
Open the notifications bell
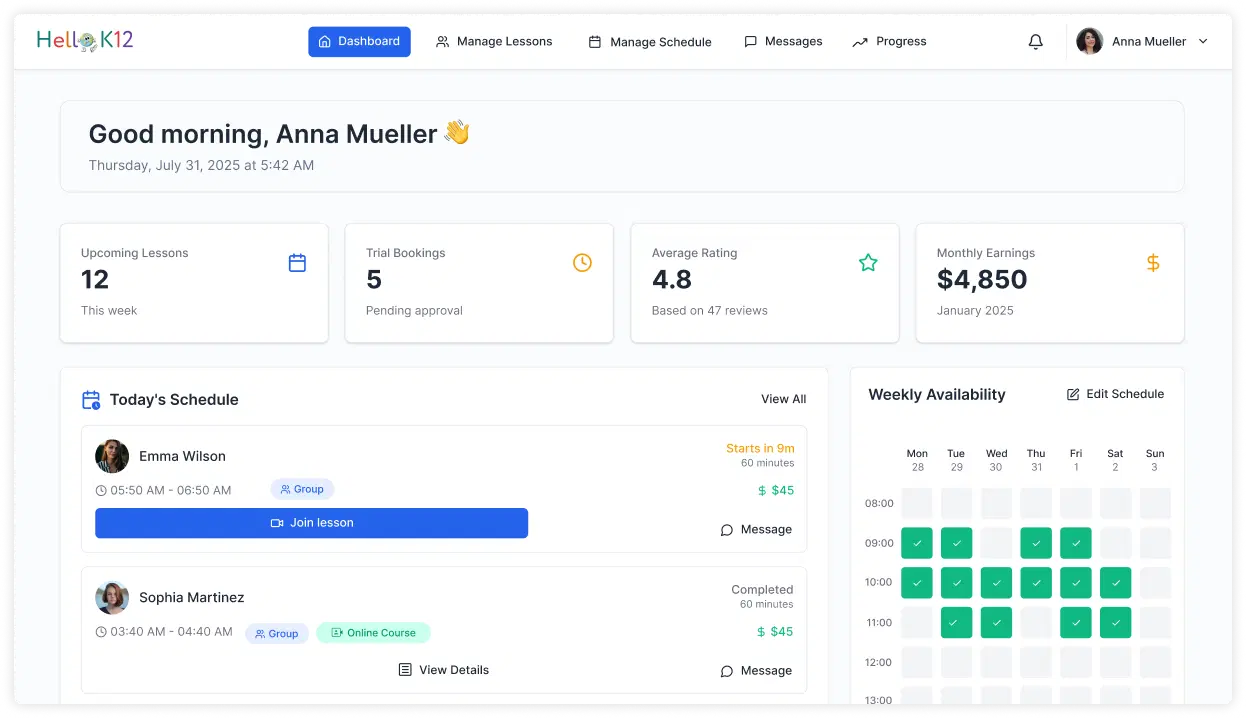coord(1036,42)
